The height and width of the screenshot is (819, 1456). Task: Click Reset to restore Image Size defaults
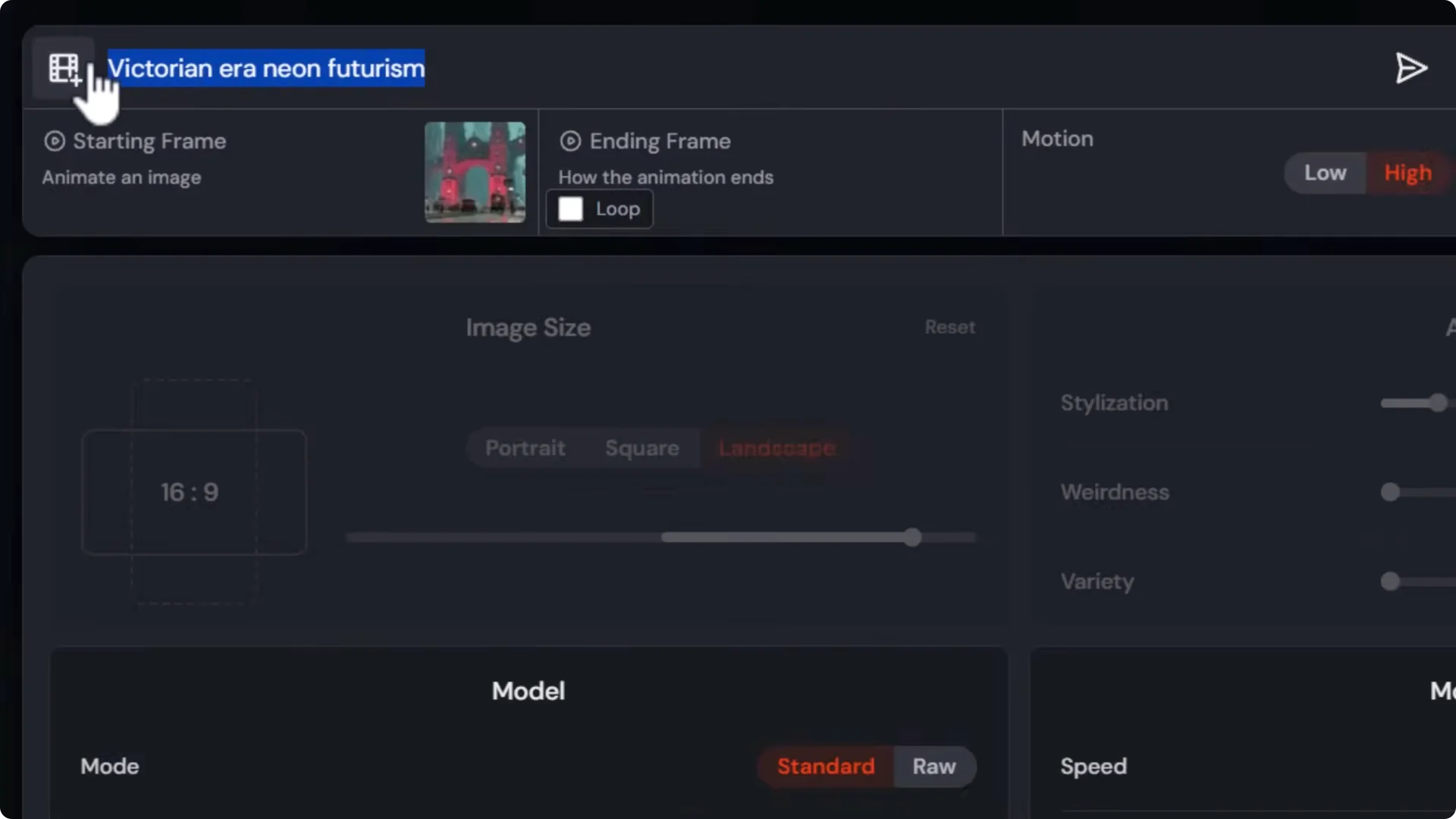(x=950, y=327)
